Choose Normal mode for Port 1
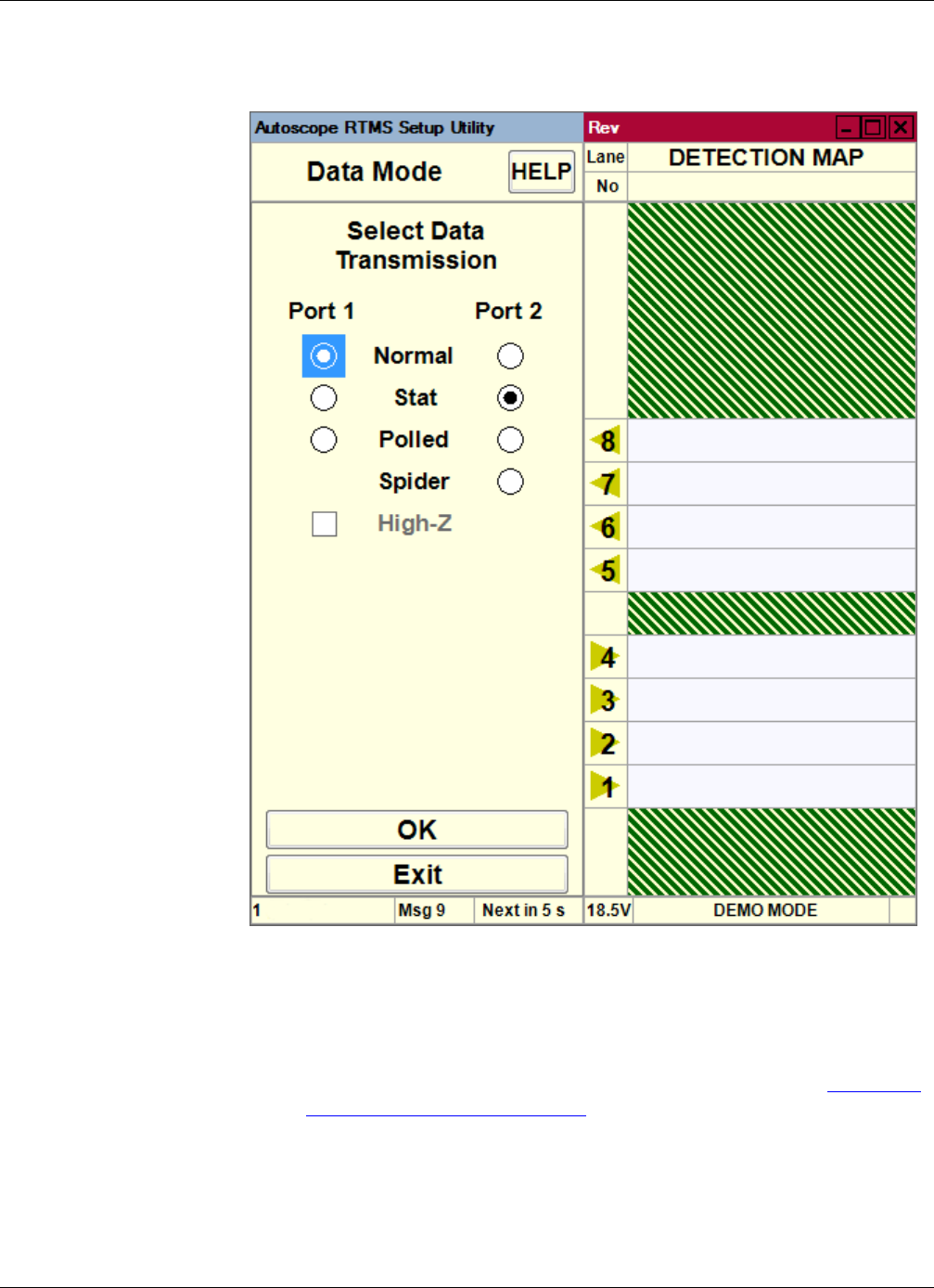The width and height of the screenshot is (934, 1288). click(324, 356)
